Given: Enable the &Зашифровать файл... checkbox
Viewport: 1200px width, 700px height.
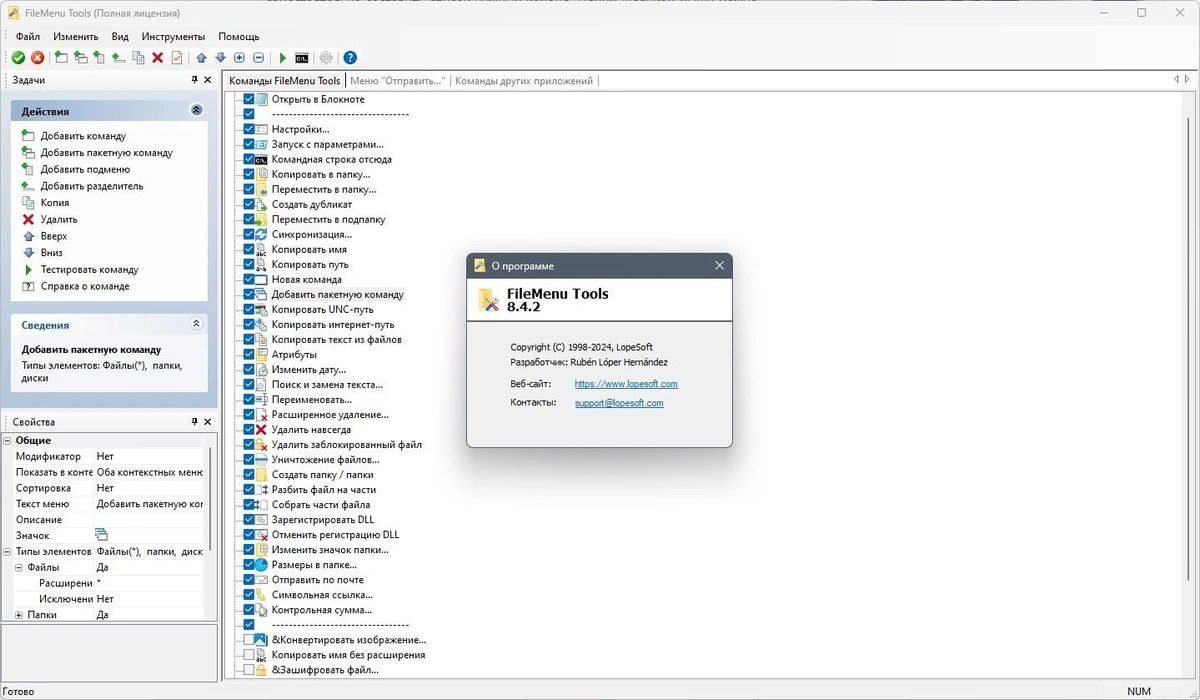Looking at the screenshot, I should [249, 670].
